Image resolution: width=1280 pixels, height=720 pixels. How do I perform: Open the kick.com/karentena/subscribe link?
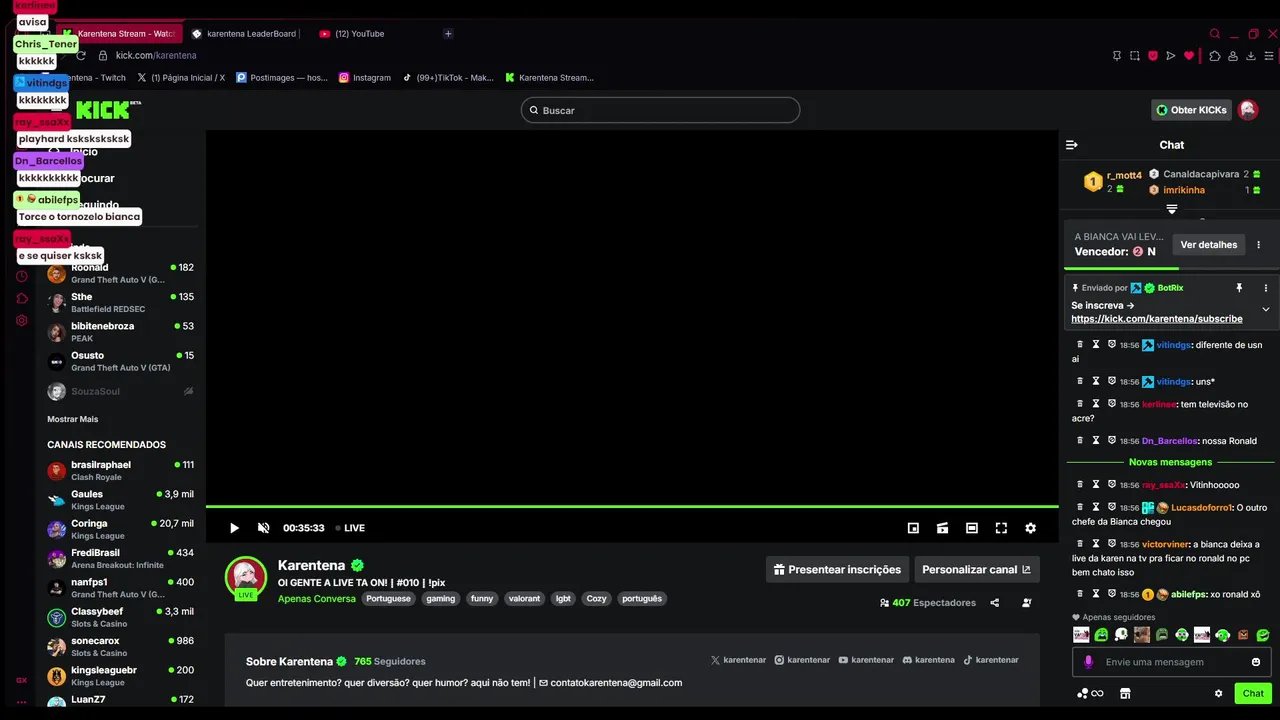click(1157, 319)
